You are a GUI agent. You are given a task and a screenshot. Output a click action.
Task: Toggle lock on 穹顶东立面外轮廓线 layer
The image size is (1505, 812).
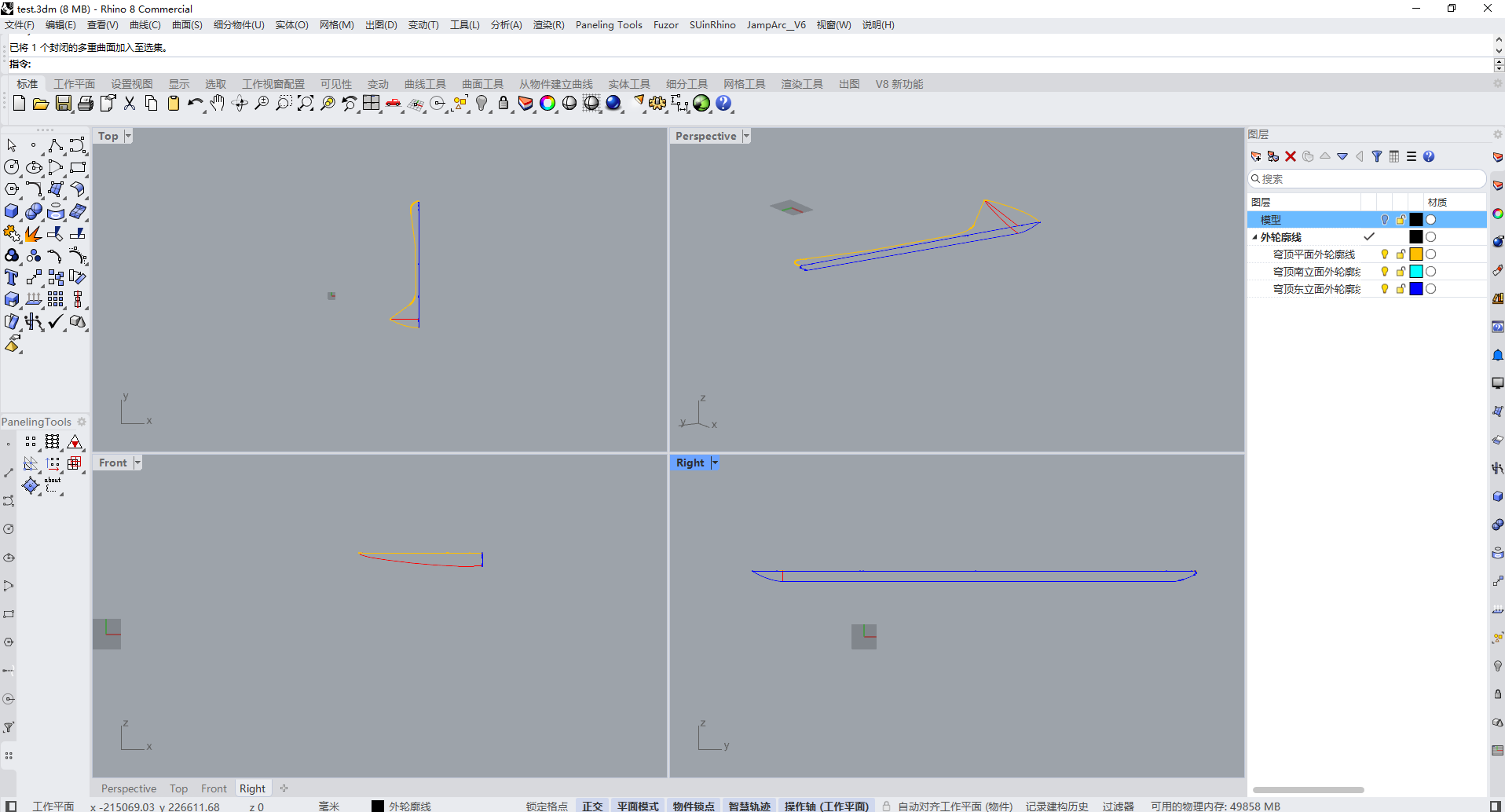coord(1401,289)
